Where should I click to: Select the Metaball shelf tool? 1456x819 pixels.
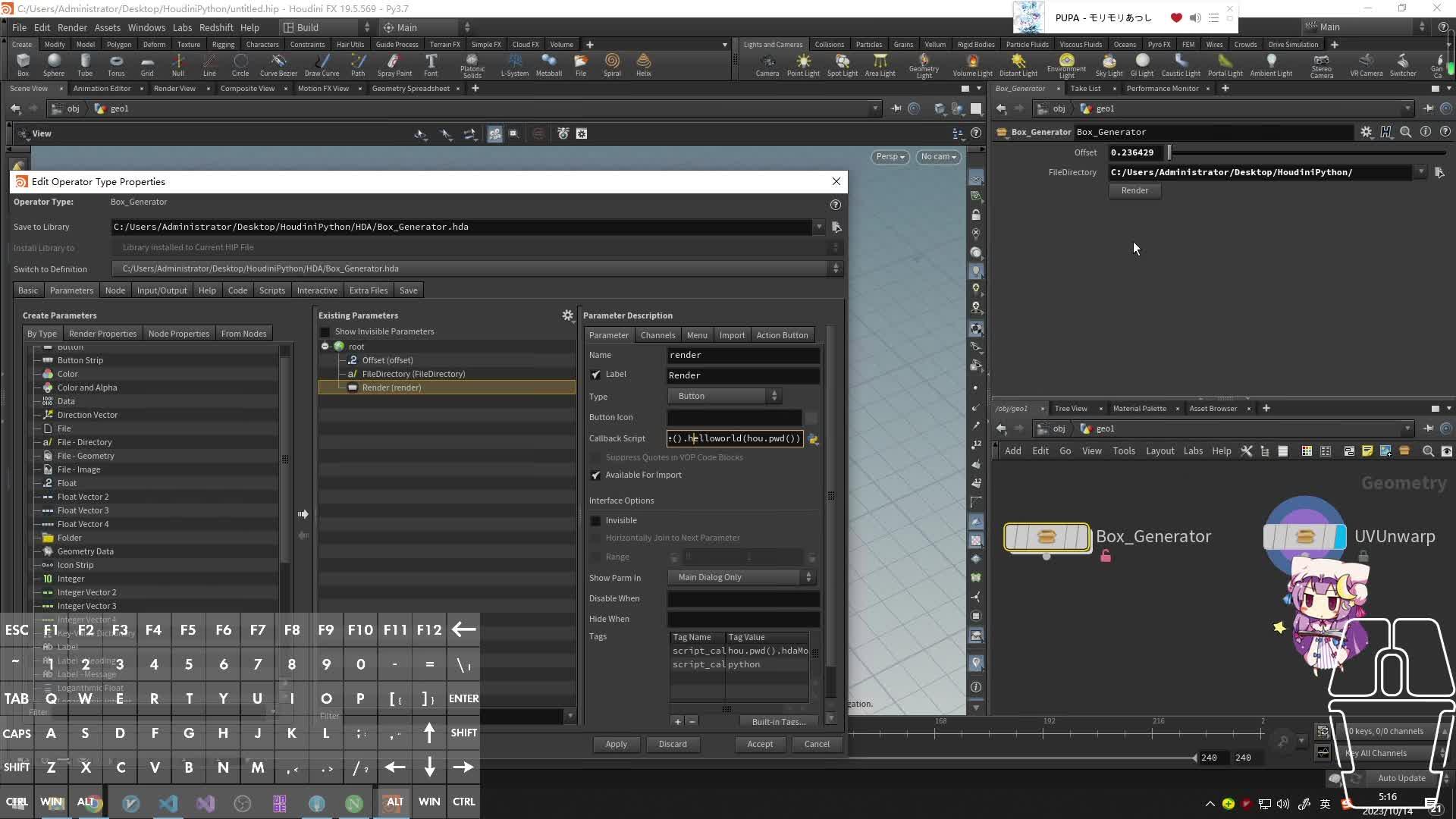[548, 64]
